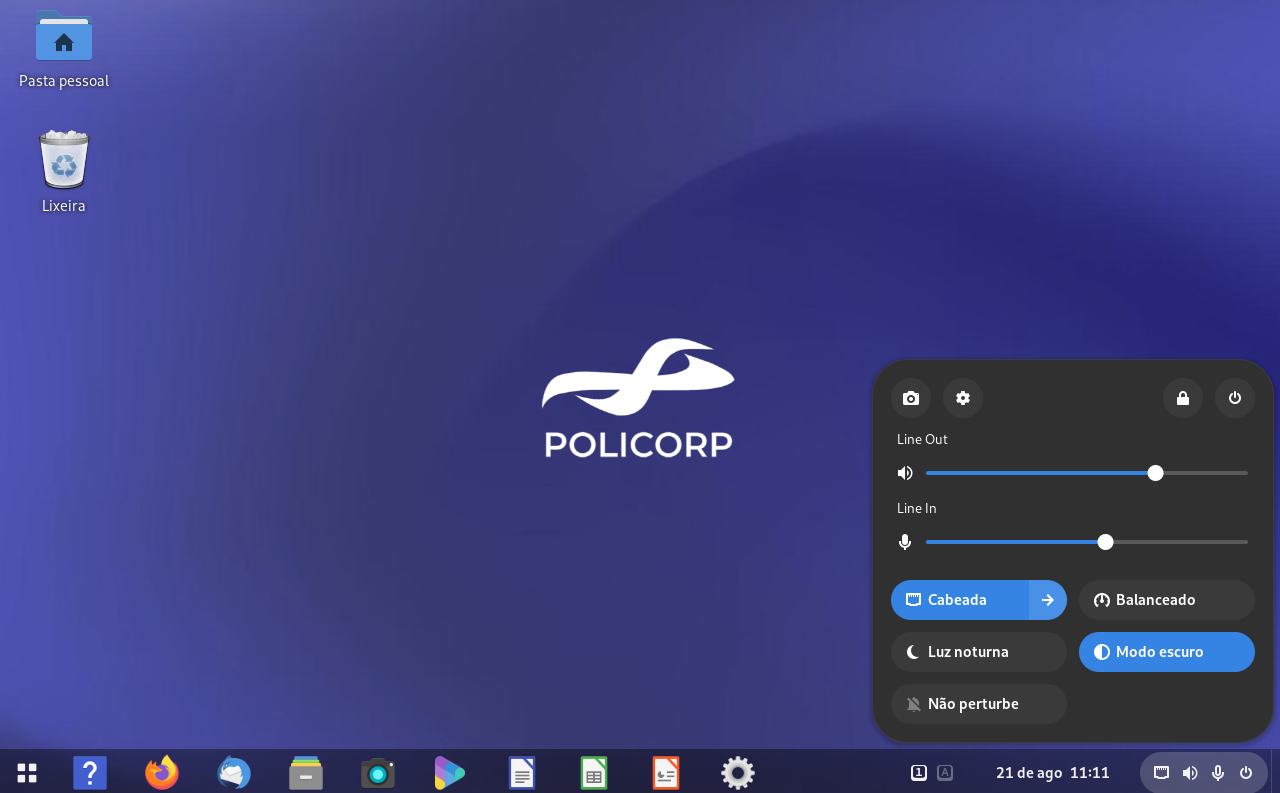Take a screenshot from quick settings

(911, 398)
